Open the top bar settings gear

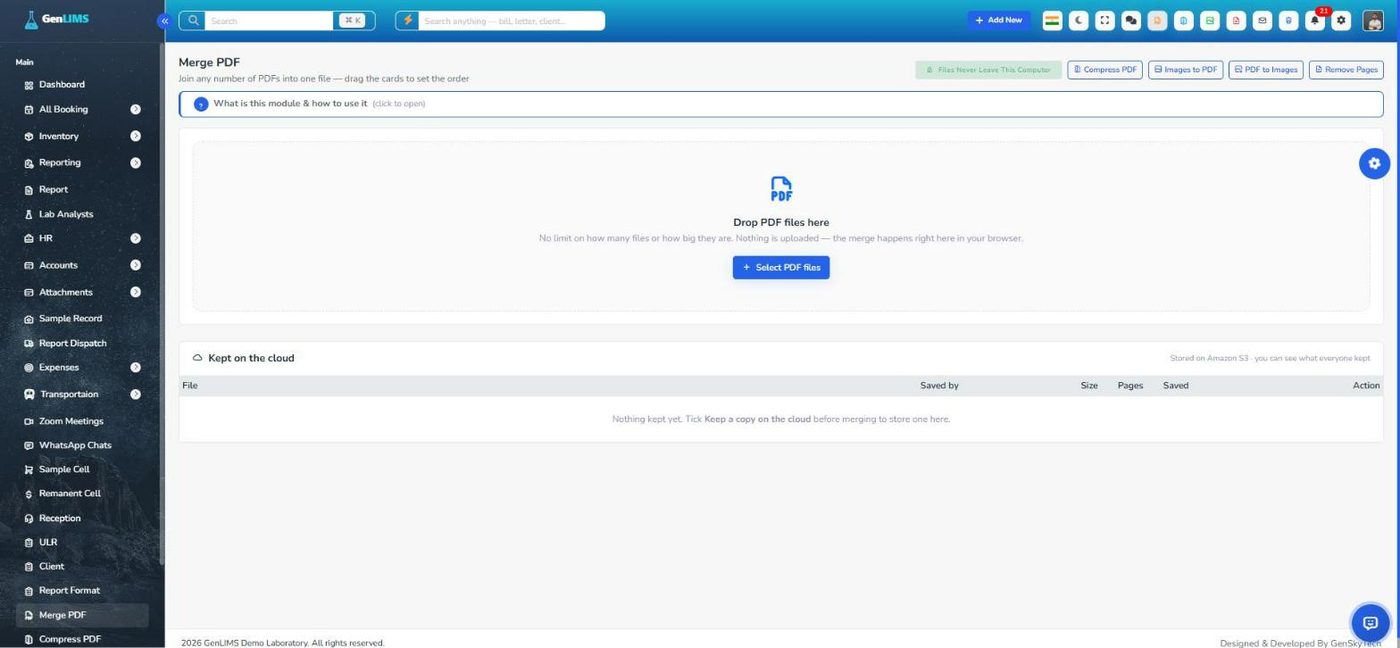[x=1342, y=20]
